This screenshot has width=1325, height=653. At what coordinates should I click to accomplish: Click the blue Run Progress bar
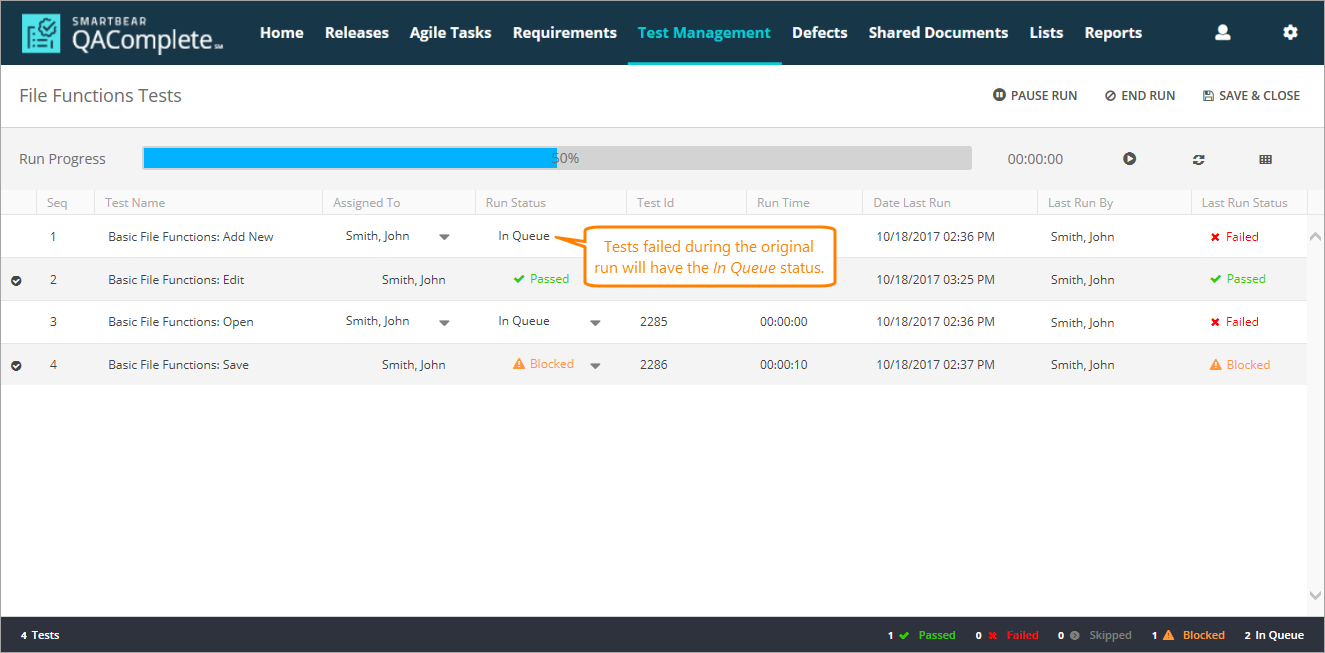349,158
